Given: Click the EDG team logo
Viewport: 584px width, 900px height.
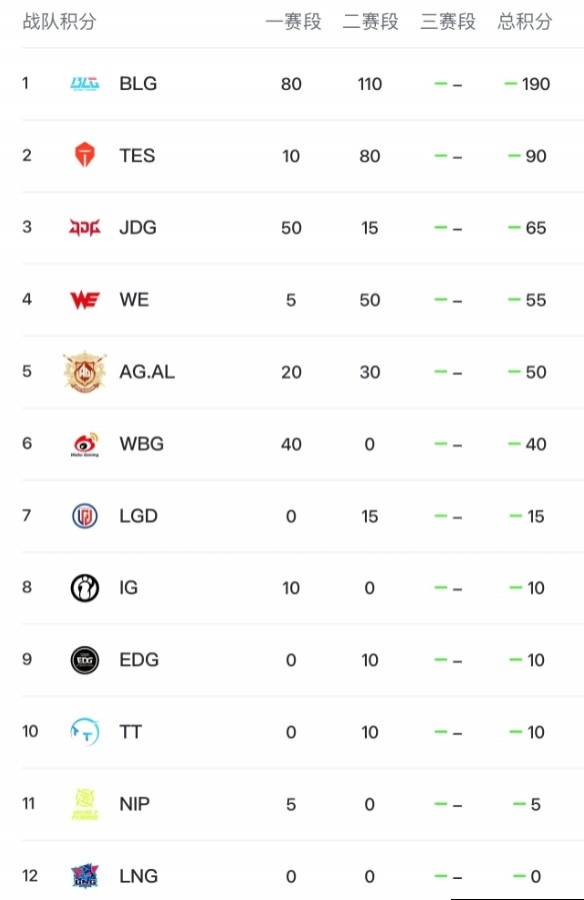Looking at the screenshot, I should (84, 660).
